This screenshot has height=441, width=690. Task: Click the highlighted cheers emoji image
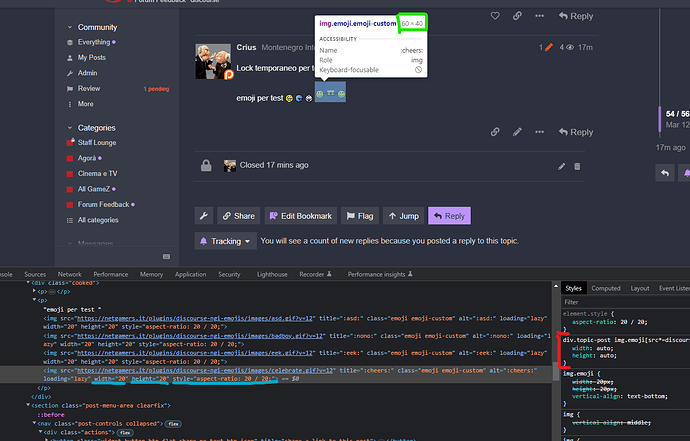[x=330, y=92]
